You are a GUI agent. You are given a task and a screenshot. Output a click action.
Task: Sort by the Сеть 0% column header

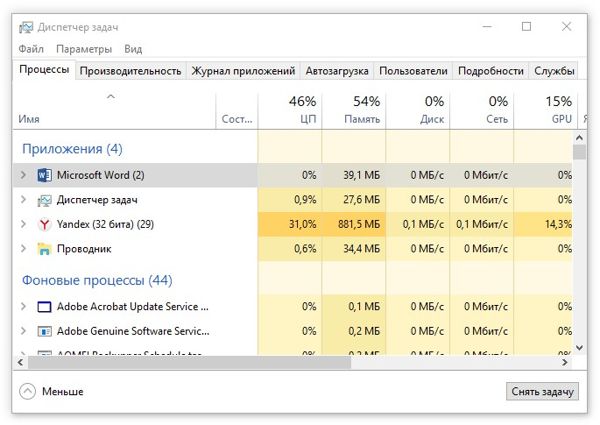[481, 111]
